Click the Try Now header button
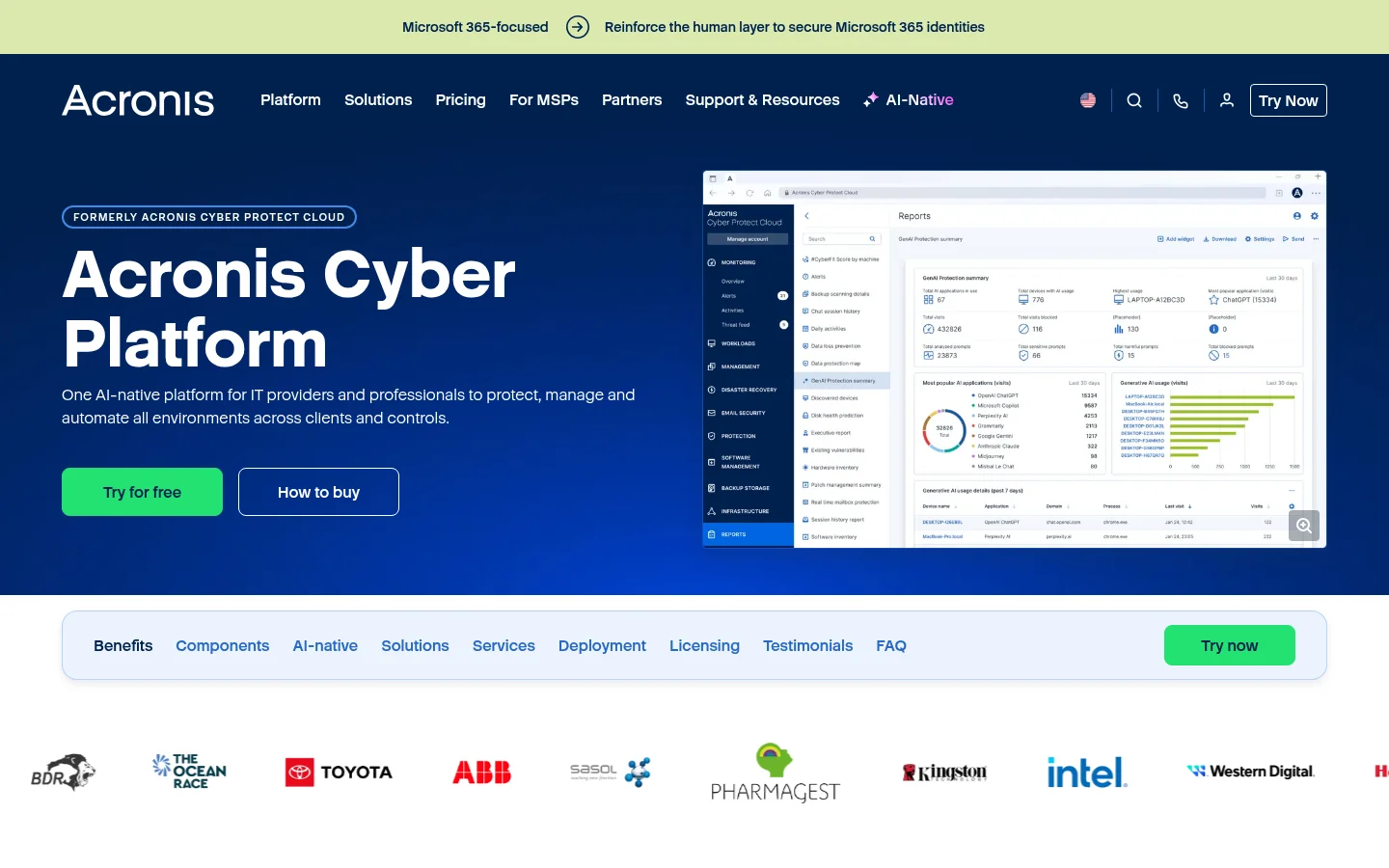This screenshot has height=868, width=1389. pos(1288,100)
